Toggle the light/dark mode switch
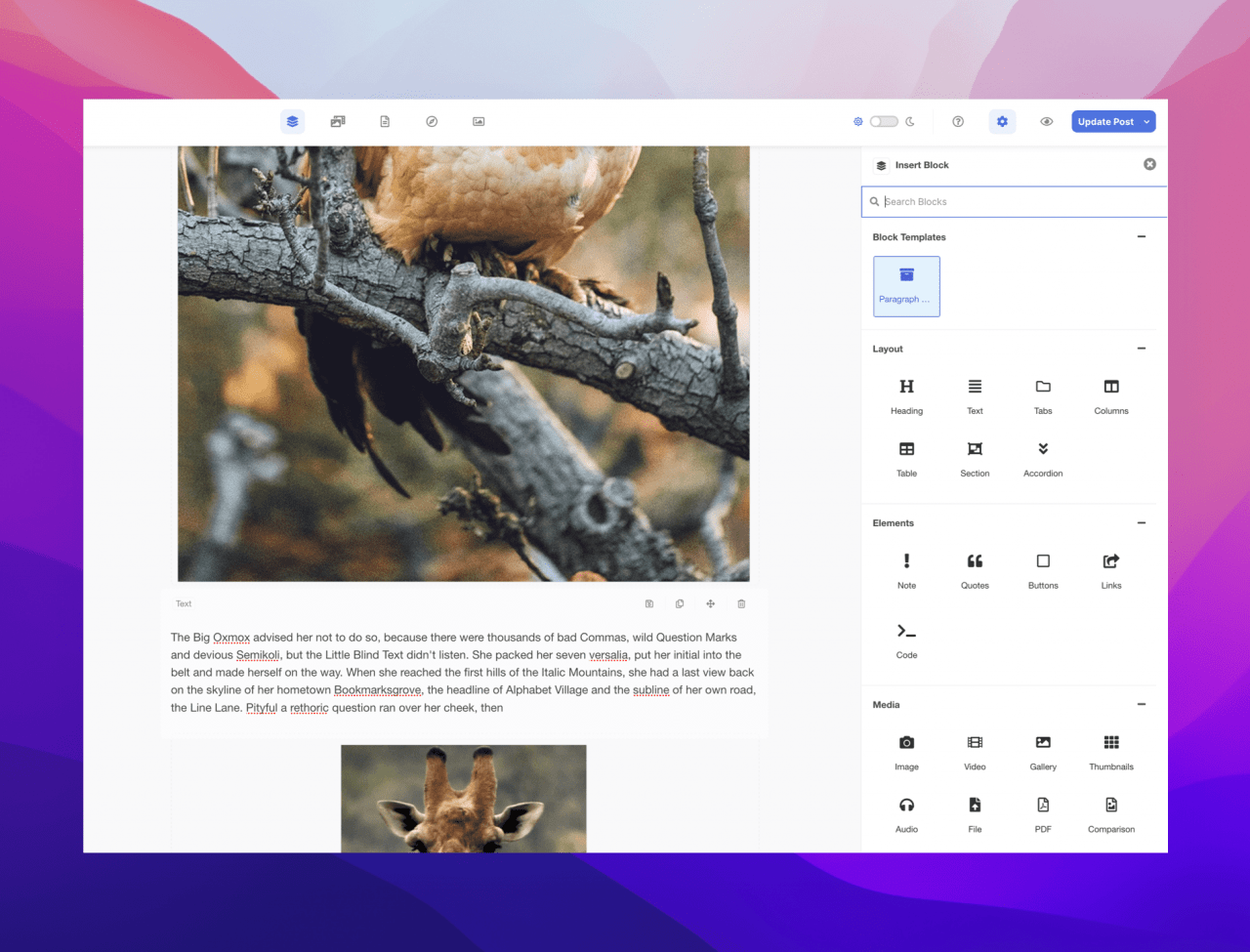The image size is (1250, 952). pos(884,122)
